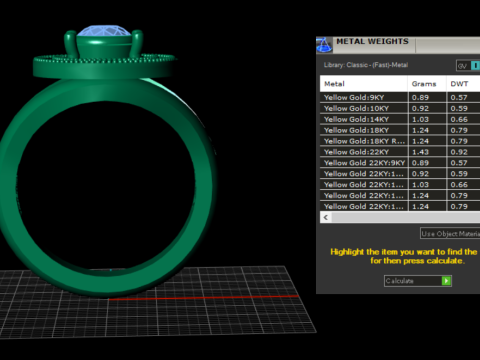Screen dimensions: 480x360
Task: Click the 1.24 grams cell for Yellow Gold:18KY R...
Action: 427,141
